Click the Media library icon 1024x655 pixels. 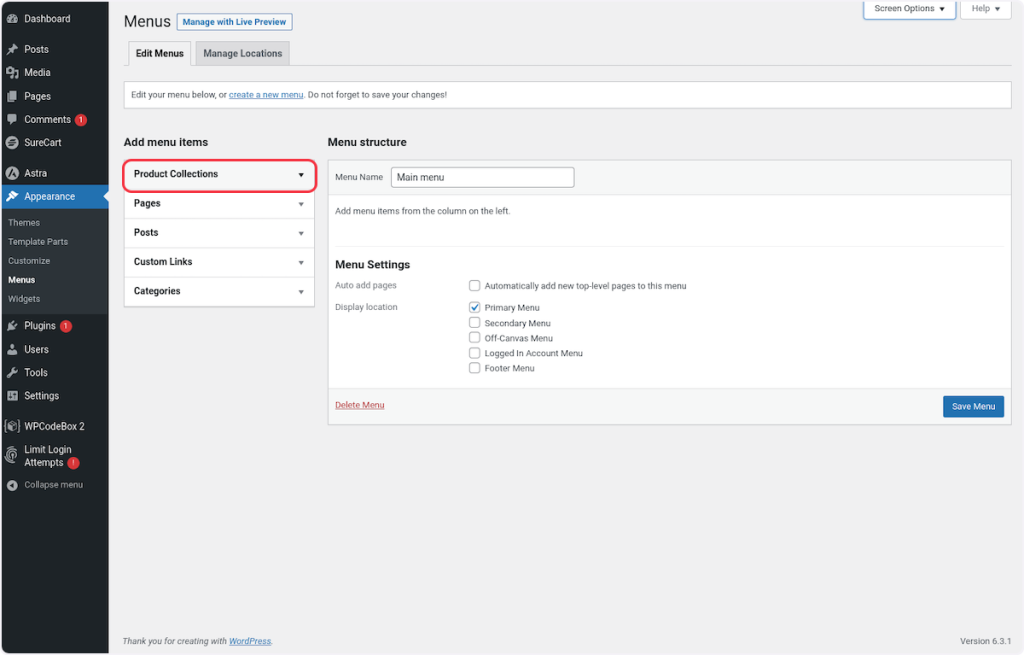pyautogui.click(x=12, y=73)
